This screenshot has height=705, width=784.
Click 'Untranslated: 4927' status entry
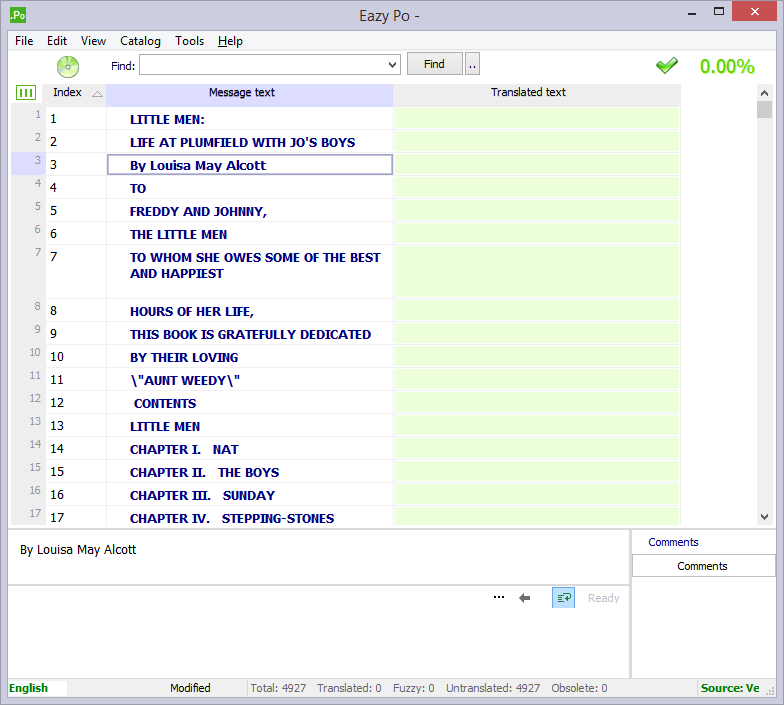tap(493, 688)
